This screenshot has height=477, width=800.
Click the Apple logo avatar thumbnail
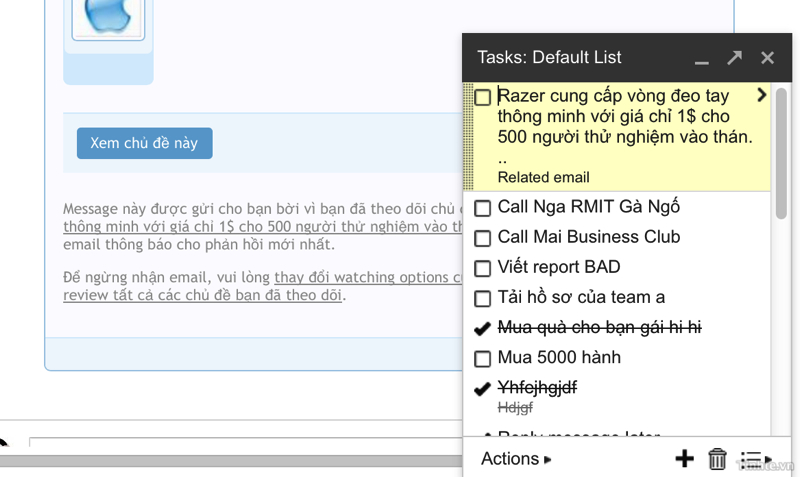coord(108,19)
